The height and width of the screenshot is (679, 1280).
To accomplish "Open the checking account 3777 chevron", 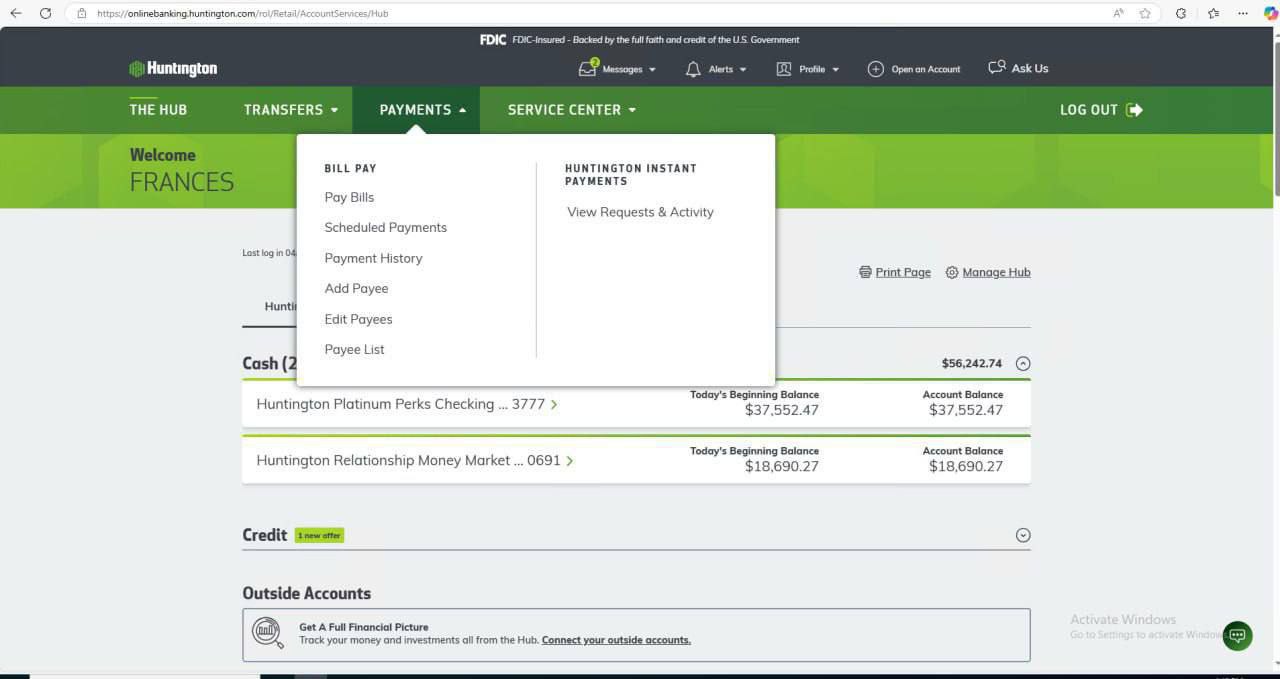I will tap(554, 405).
